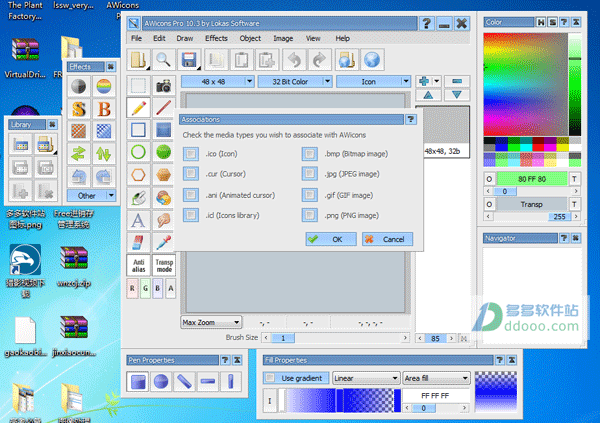Check the .png (PNG image) box
Screen dimensions: 600x423
click(x=310, y=215)
